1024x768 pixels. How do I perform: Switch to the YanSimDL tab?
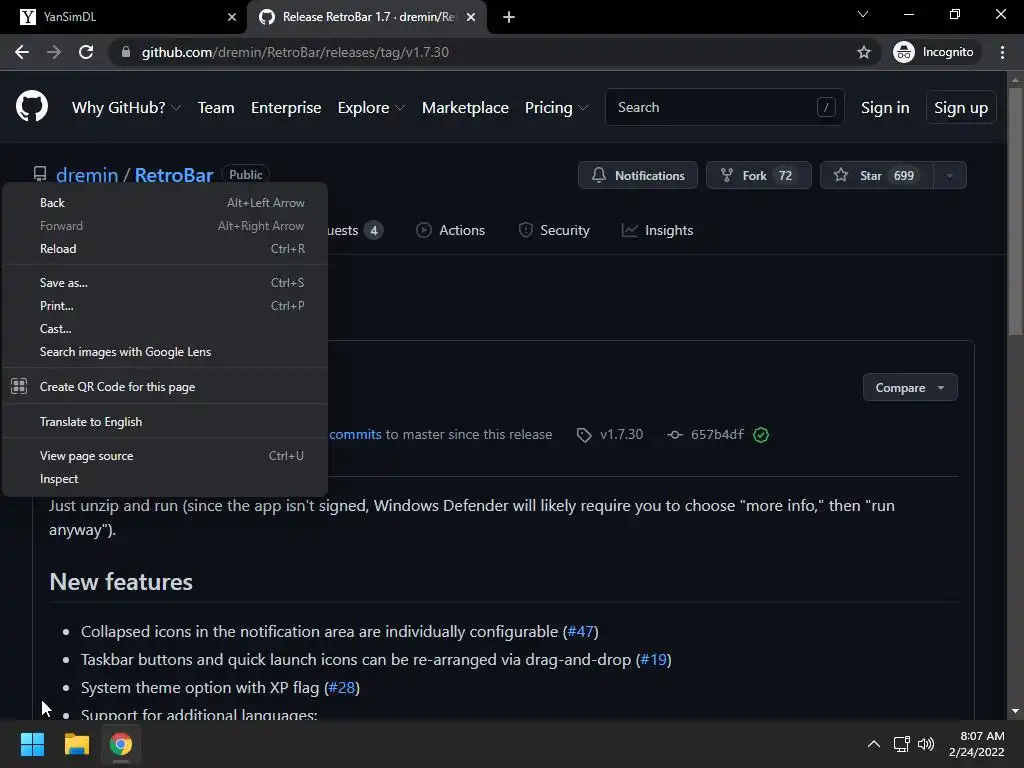click(124, 17)
